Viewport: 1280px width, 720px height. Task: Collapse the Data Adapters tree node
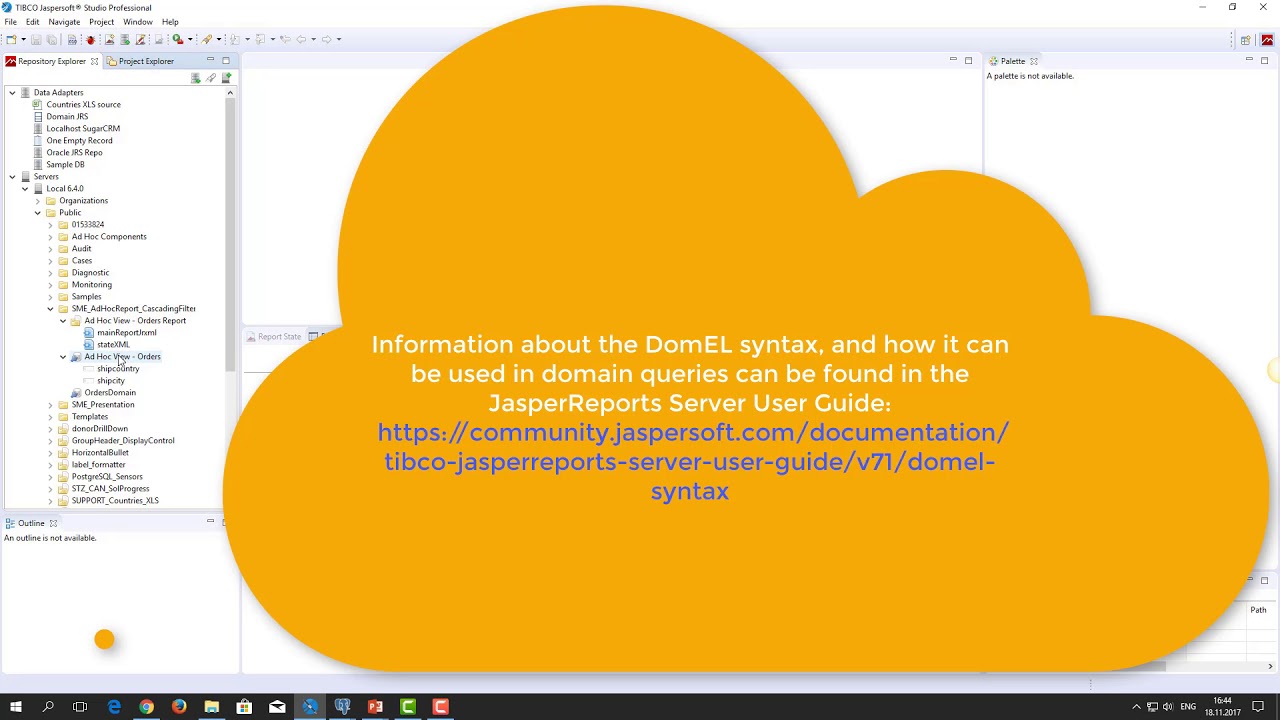[12, 92]
